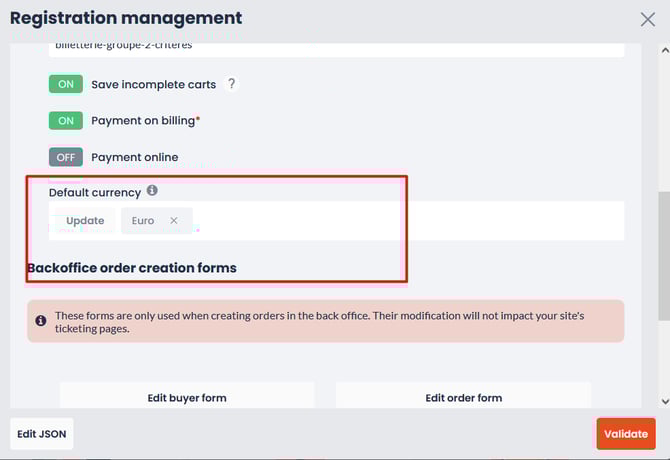Close the Registration management dialog
This screenshot has height=460, width=670.
click(x=648, y=19)
